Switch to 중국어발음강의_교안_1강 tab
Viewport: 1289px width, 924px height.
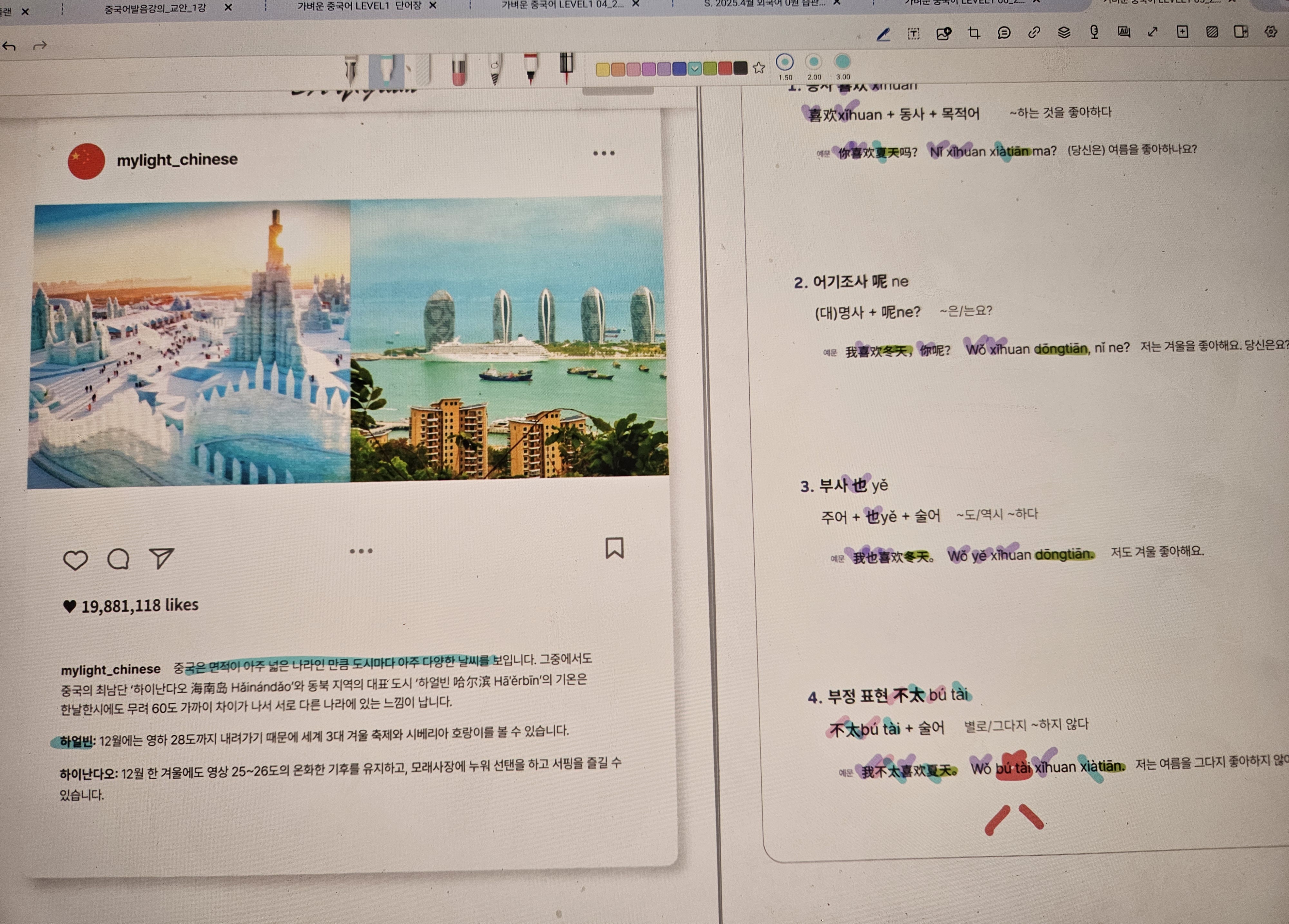pos(155,8)
